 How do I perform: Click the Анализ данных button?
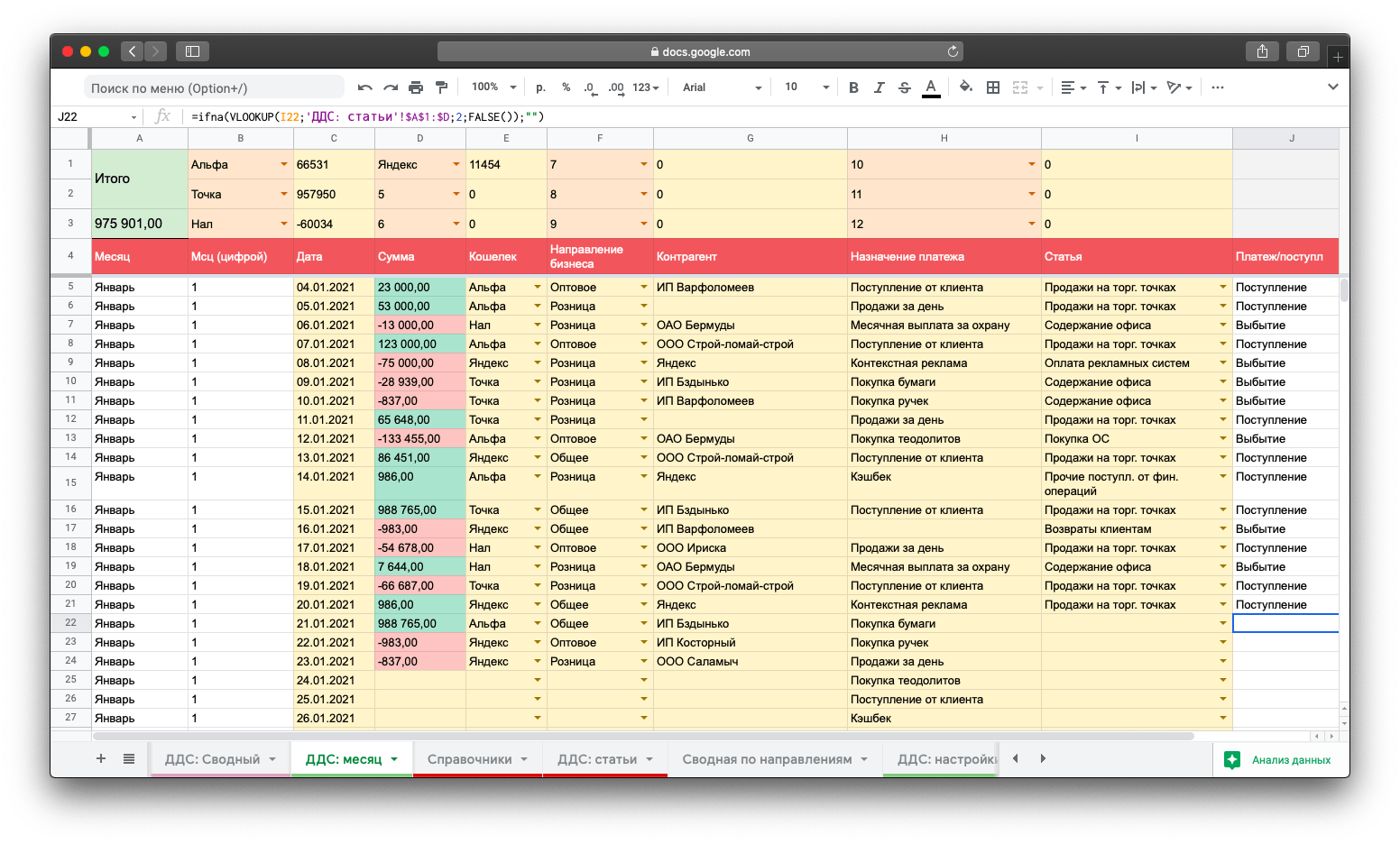pyautogui.click(x=1279, y=760)
